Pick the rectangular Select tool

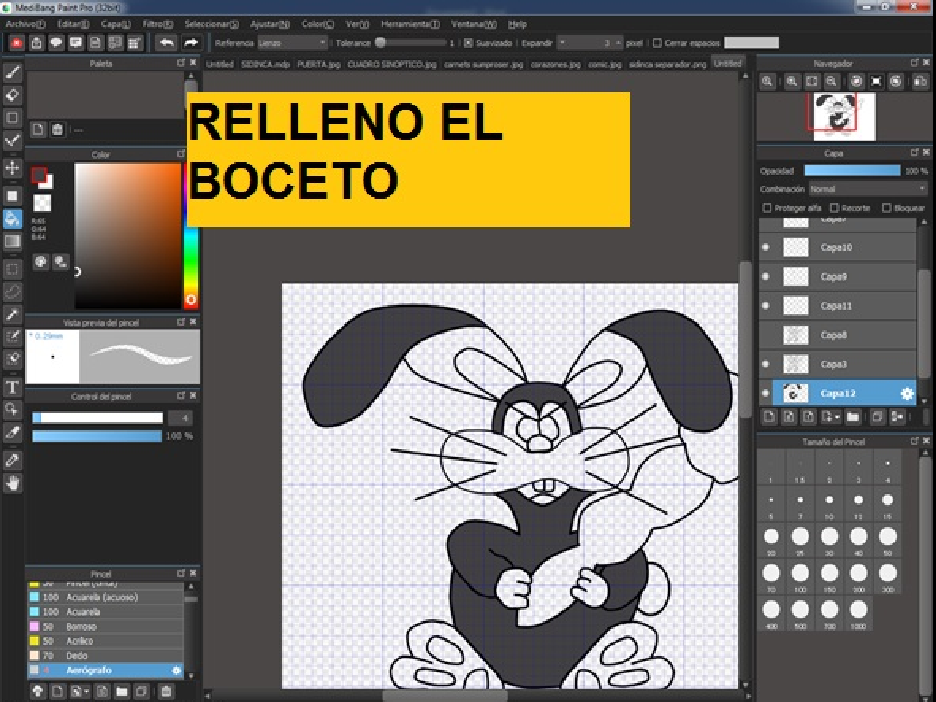pyautogui.click(x=13, y=269)
